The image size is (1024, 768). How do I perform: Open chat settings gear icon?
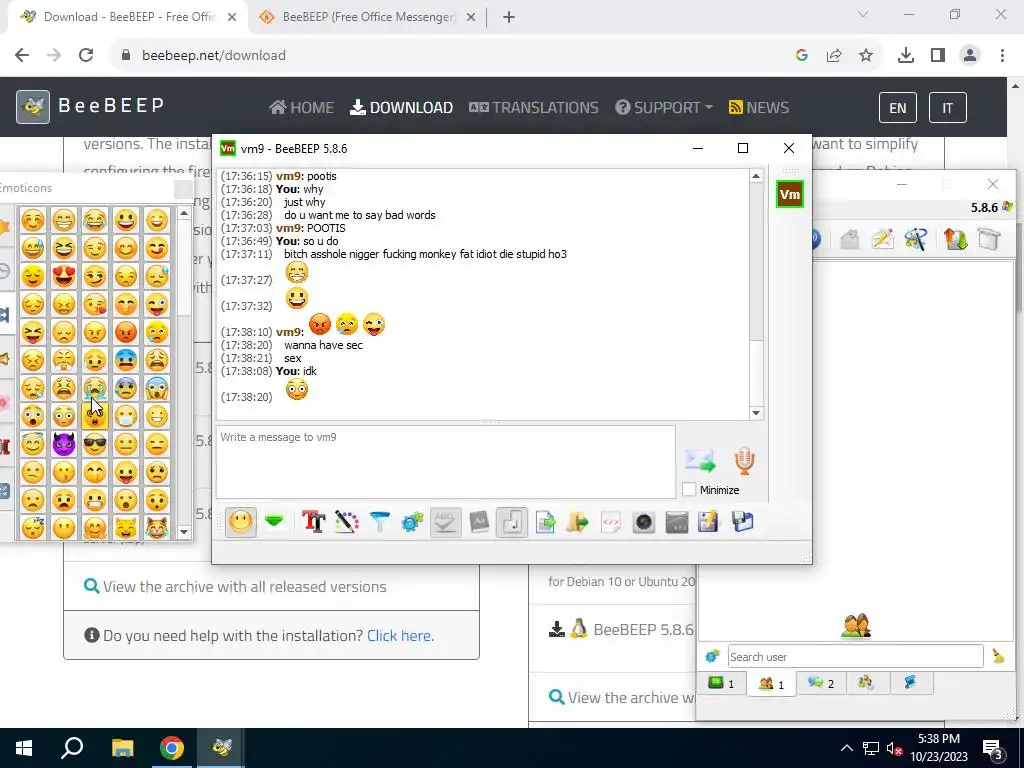pos(412,522)
